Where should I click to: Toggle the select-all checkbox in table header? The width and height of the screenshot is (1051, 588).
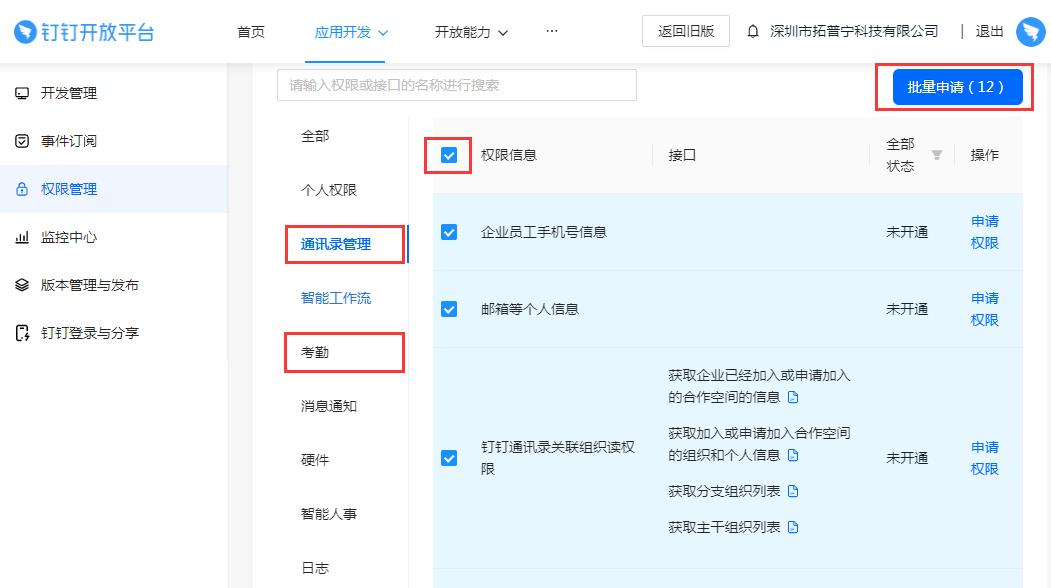click(x=449, y=156)
